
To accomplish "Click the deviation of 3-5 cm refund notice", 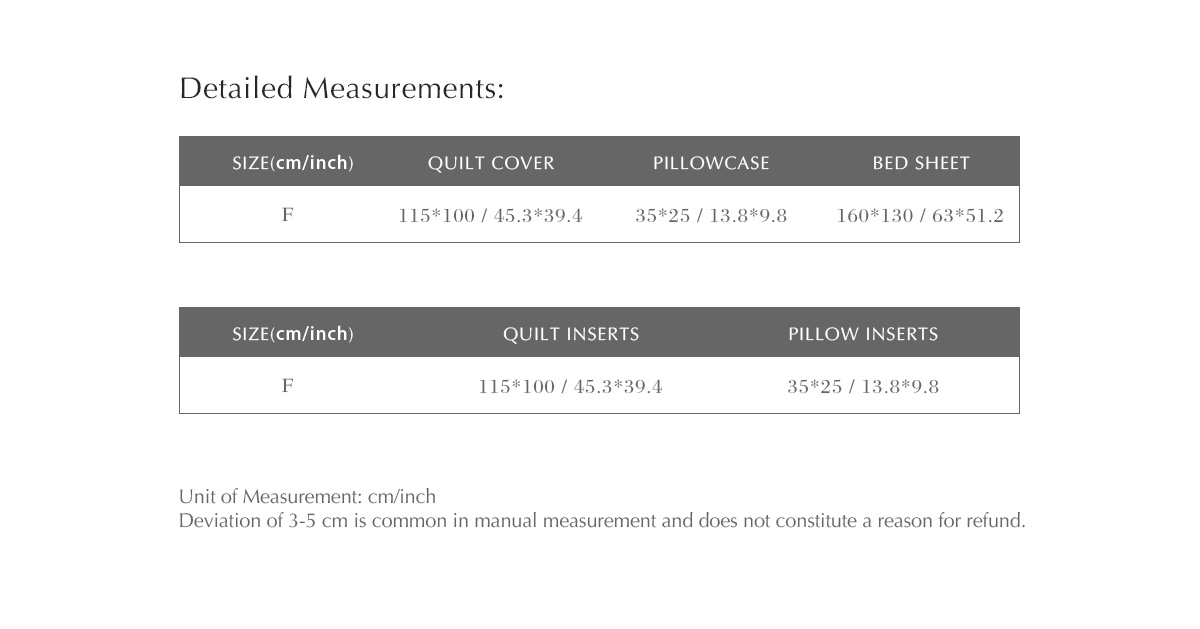I will click(x=602, y=521).
